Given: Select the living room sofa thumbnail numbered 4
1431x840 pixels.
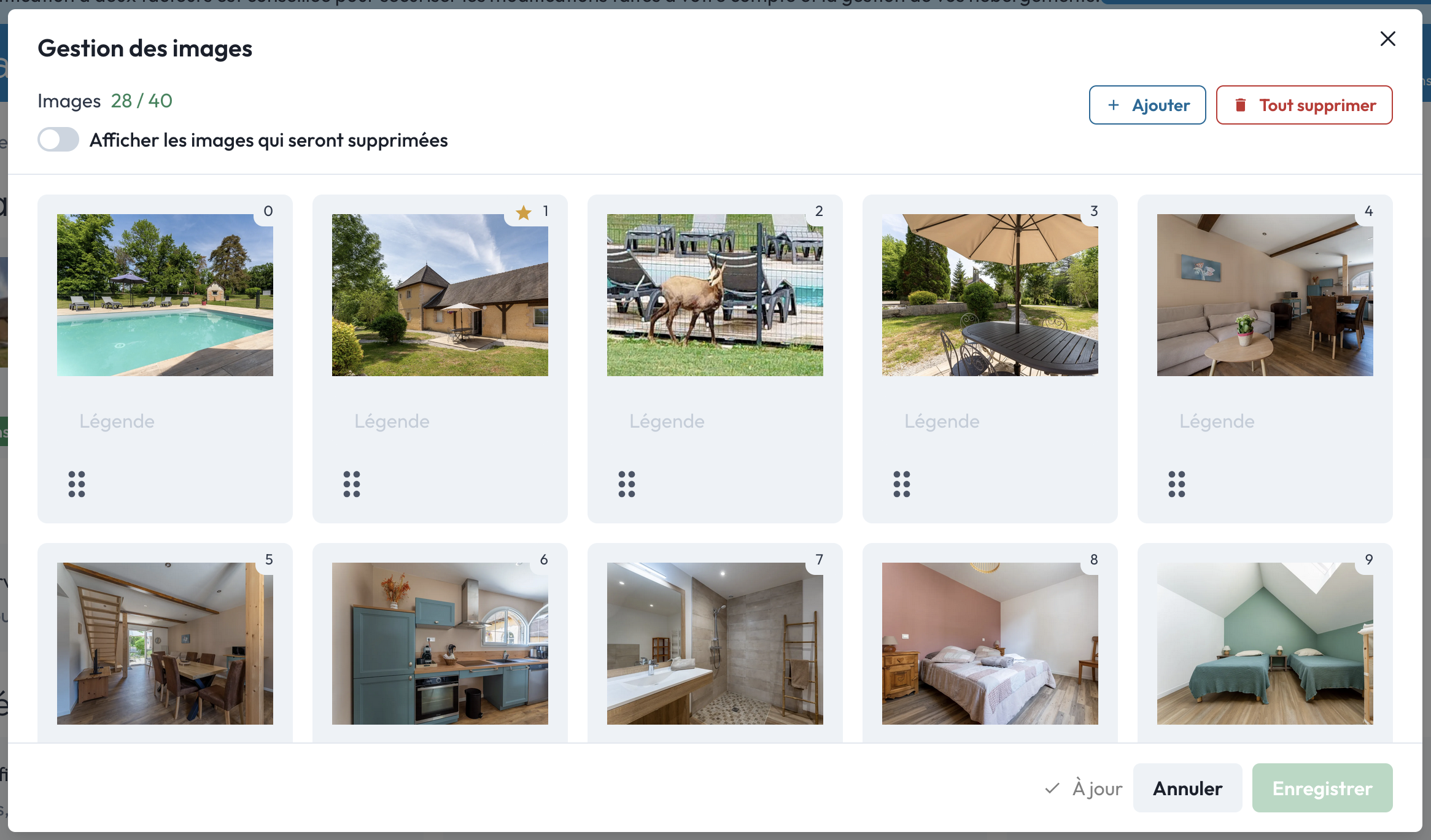Looking at the screenshot, I should [x=1265, y=295].
